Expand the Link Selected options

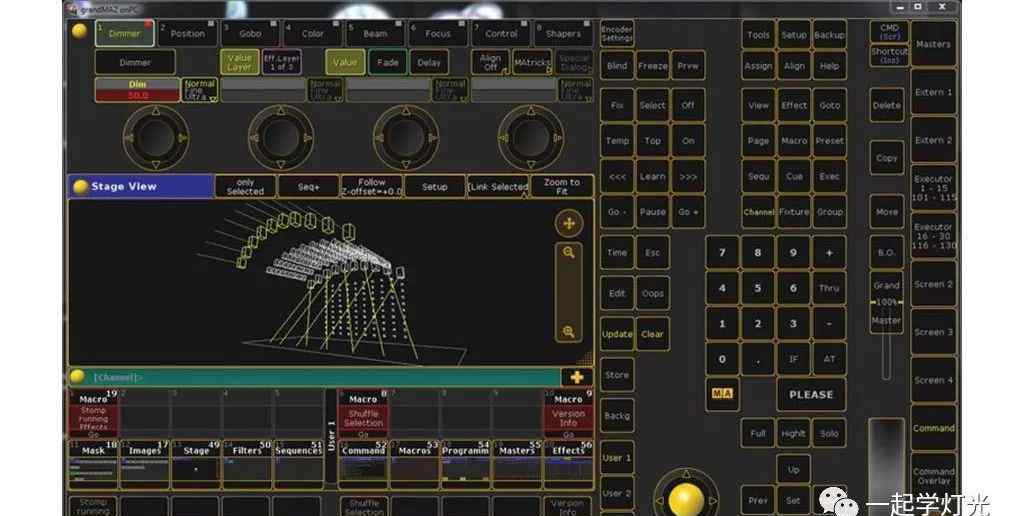(x=498, y=187)
